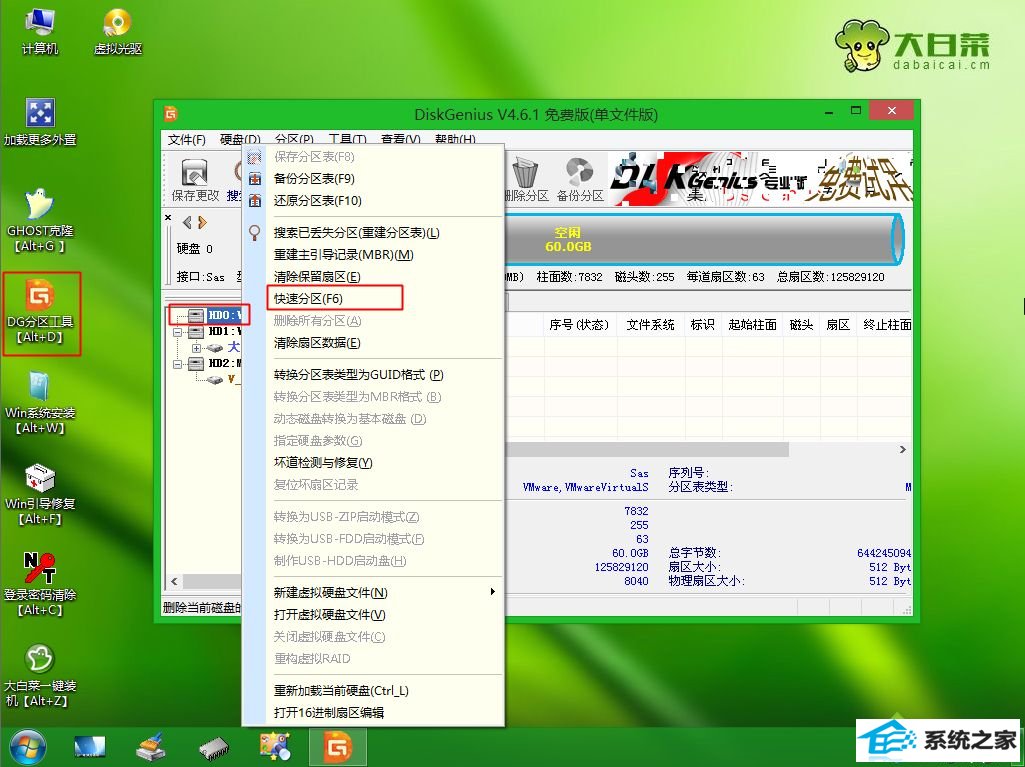Click the magnifier icon beside 搜索已丢失分区

point(255,233)
